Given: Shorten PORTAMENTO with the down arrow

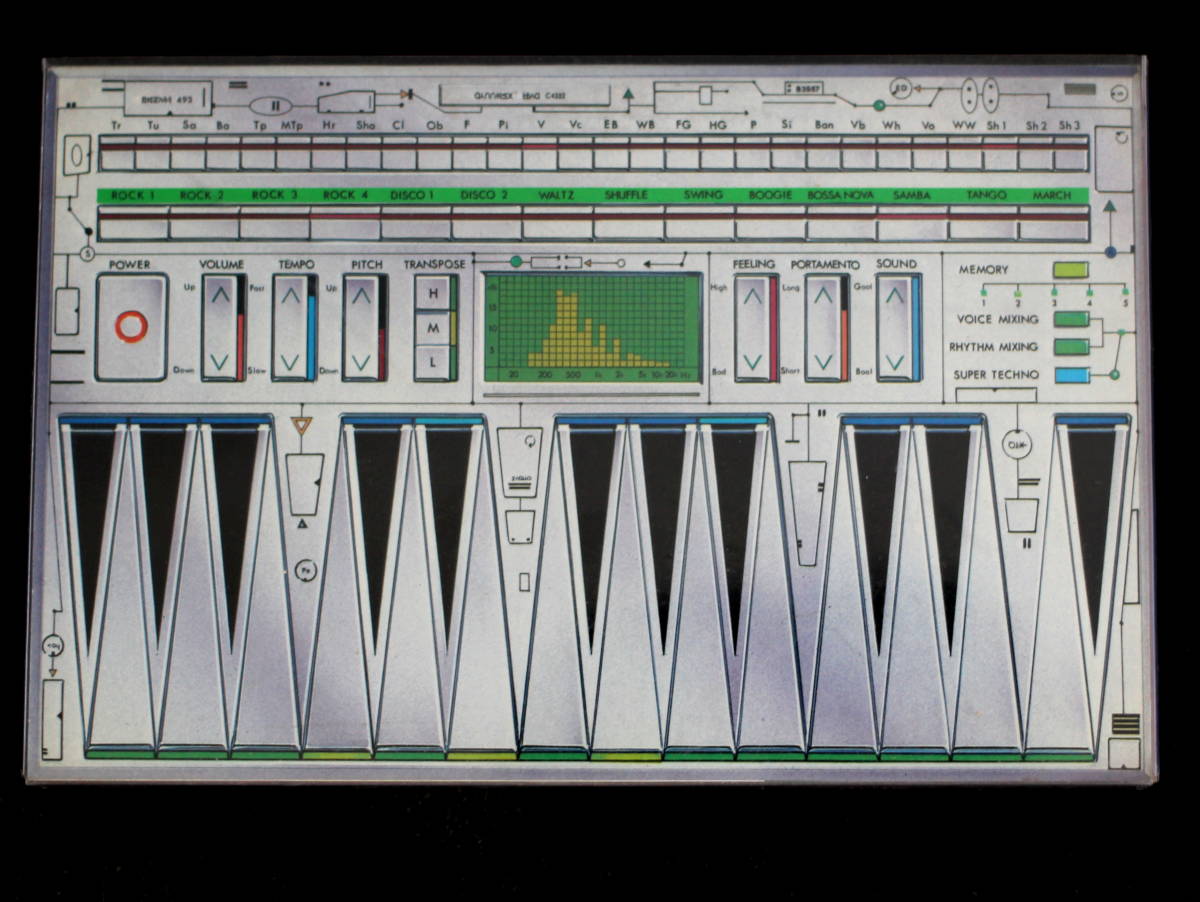Looking at the screenshot, I should [822, 362].
